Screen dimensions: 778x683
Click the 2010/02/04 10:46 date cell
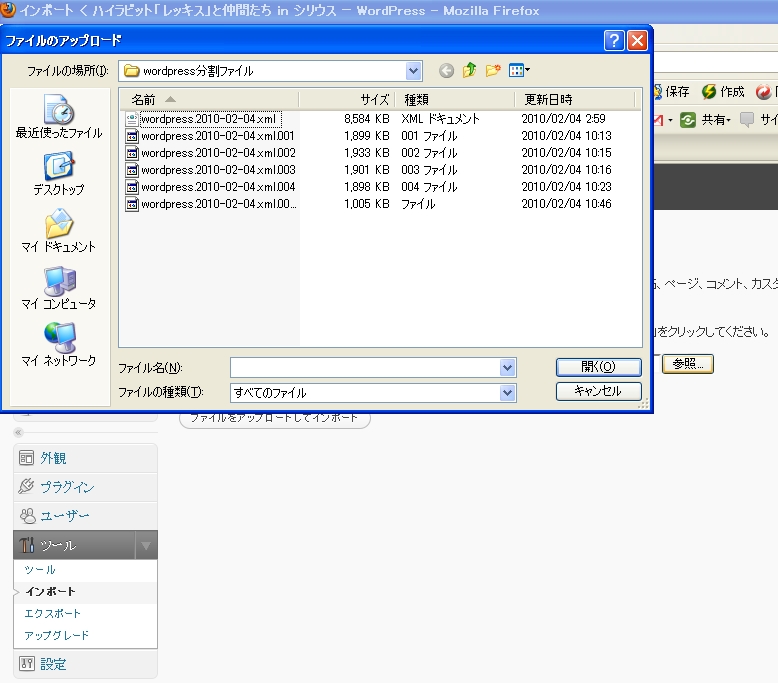click(x=566, y=204)
